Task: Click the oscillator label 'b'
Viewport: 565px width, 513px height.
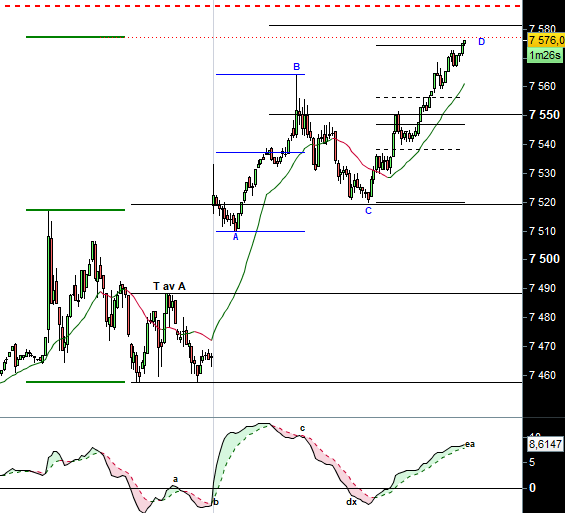Action: [x=216, y=502]
